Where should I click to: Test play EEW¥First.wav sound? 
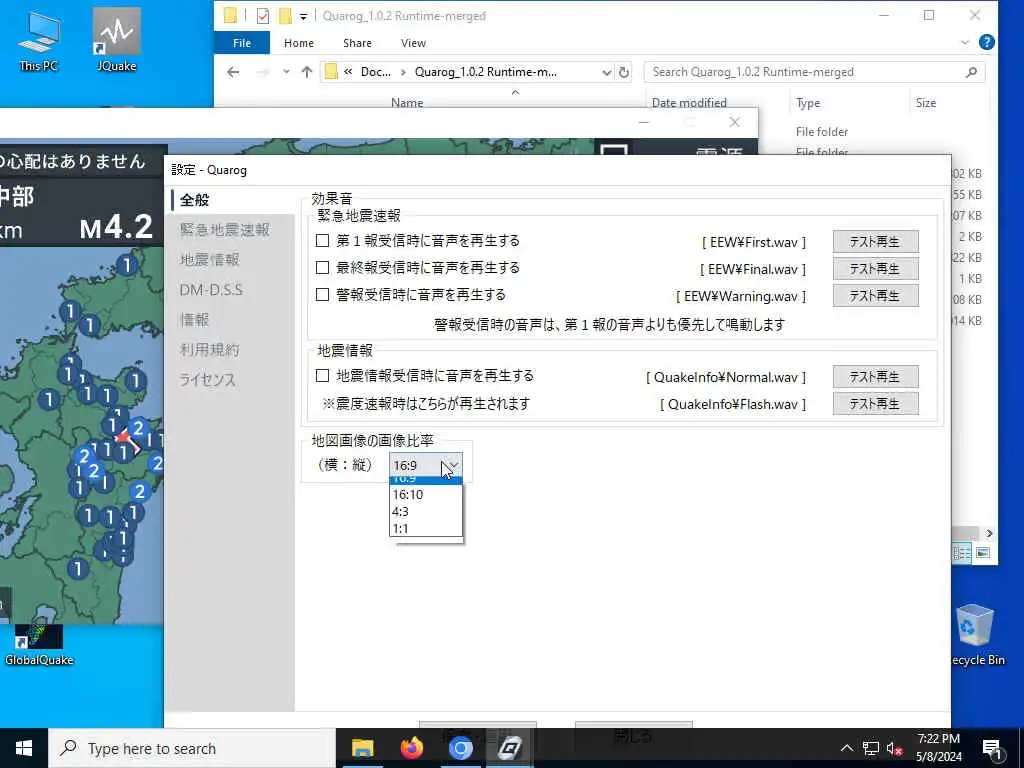(x=875, y=242)
